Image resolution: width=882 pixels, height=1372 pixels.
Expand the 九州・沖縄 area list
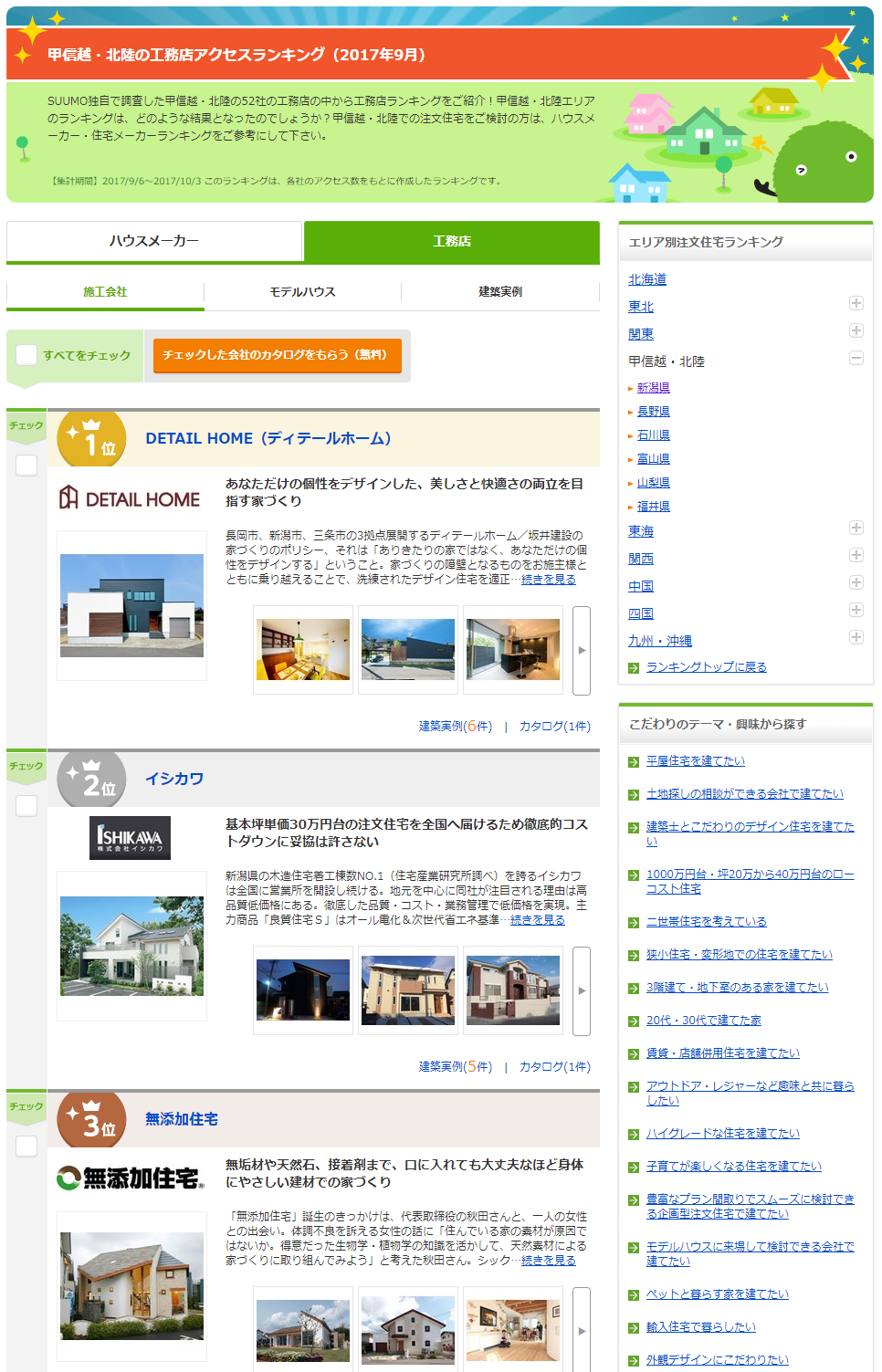click(x=856, y=637)
